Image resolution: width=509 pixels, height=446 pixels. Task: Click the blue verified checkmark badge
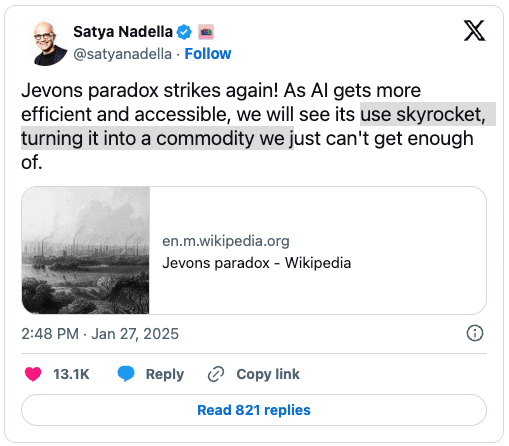(x=184, y=32)
